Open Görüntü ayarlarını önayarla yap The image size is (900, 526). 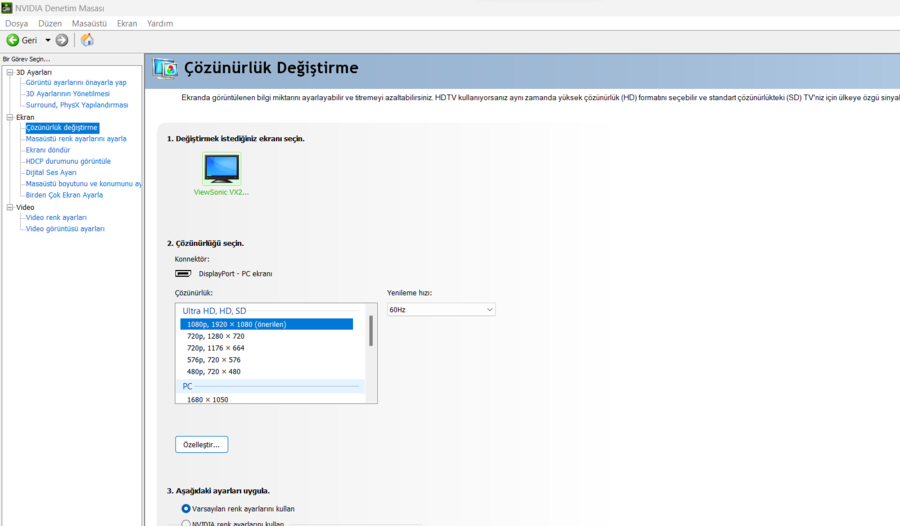point(76,83)
